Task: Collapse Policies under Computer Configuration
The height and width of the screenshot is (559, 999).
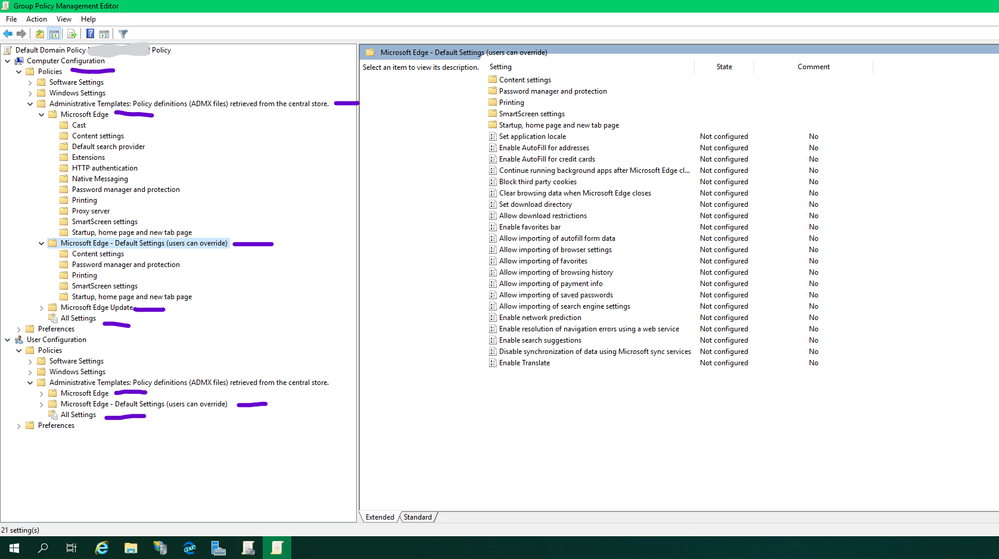Action: click(19, 72)
